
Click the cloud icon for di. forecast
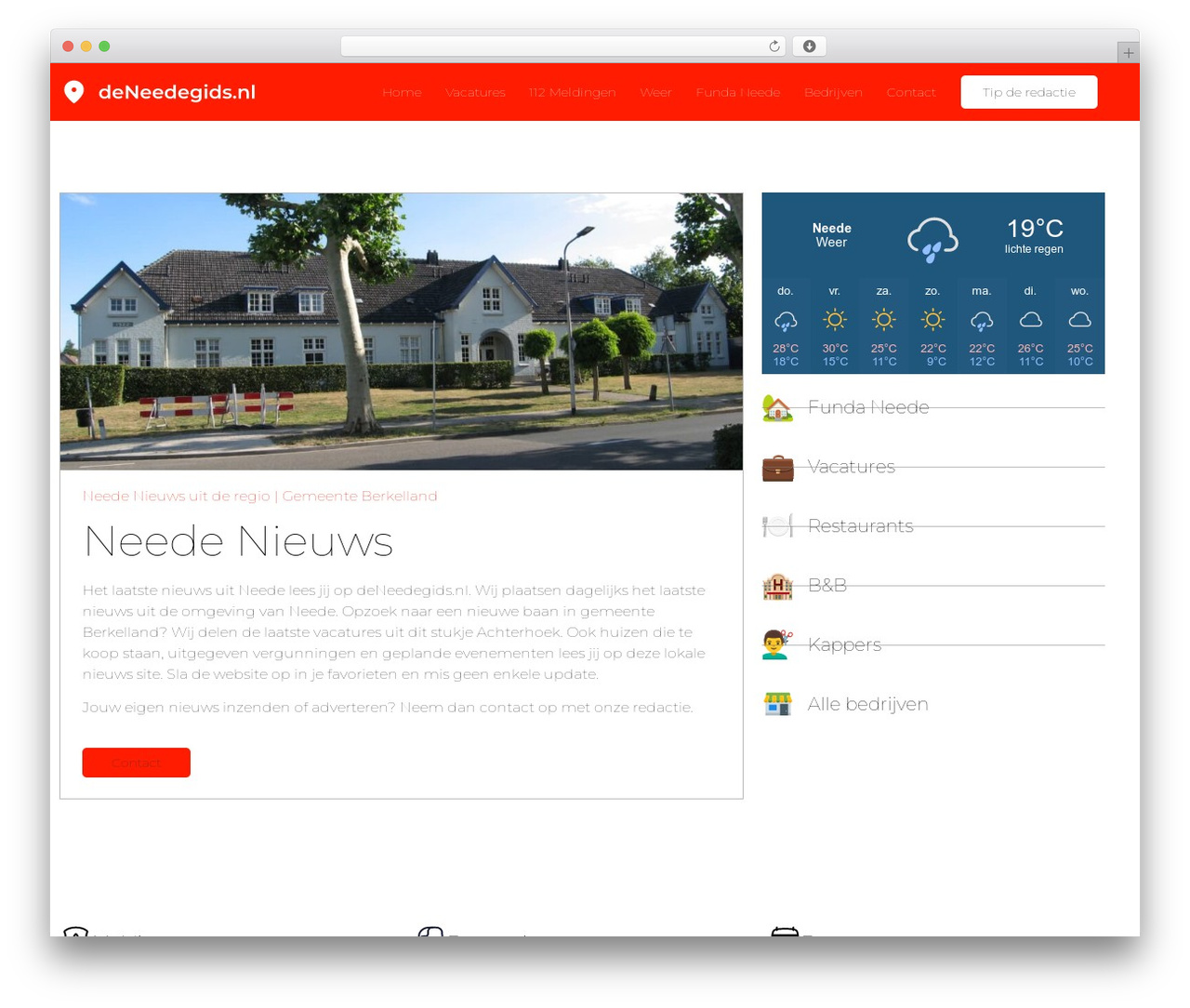pos(1030,320)
